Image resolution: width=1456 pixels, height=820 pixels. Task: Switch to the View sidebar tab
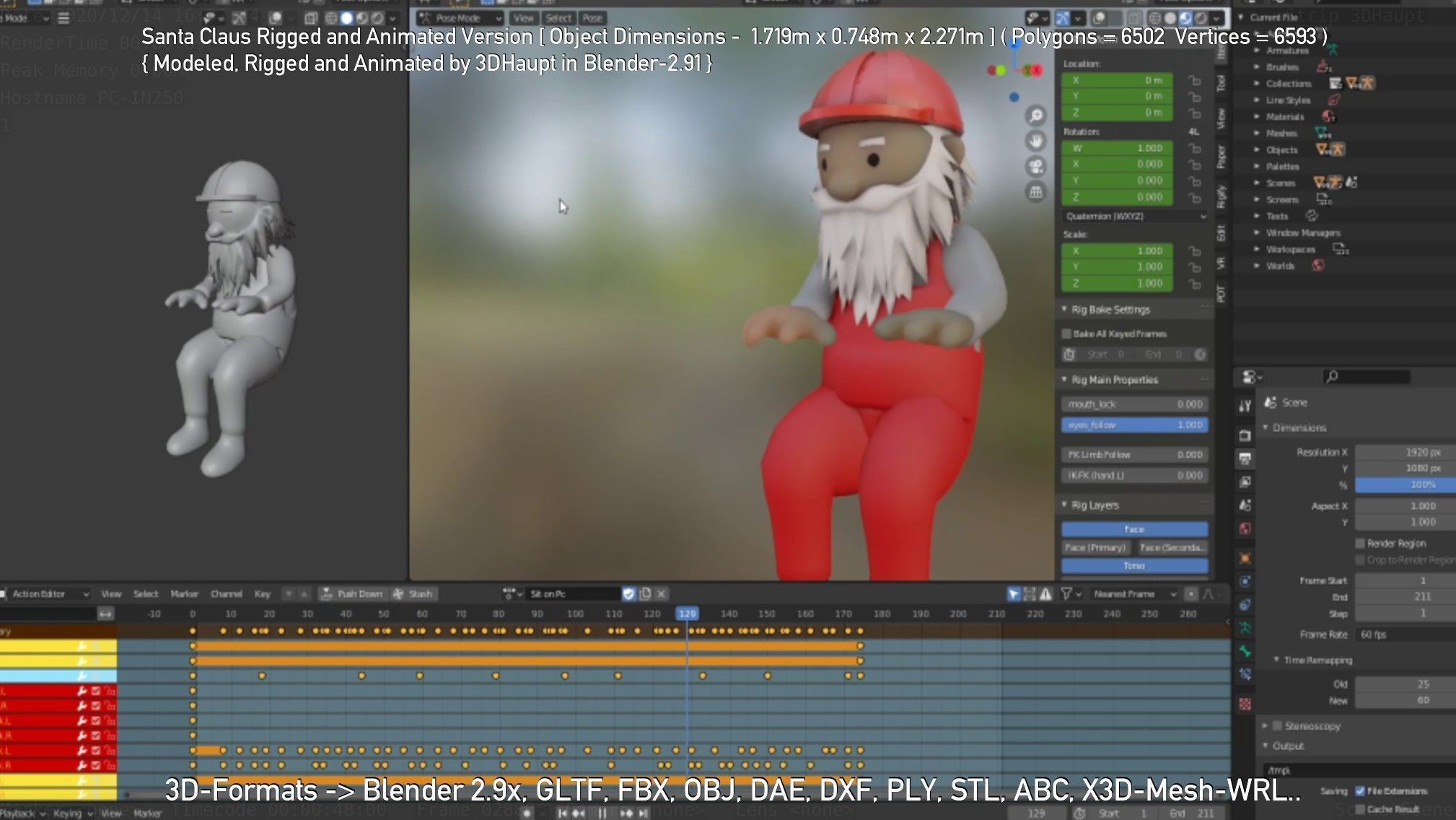[1221, 118]
